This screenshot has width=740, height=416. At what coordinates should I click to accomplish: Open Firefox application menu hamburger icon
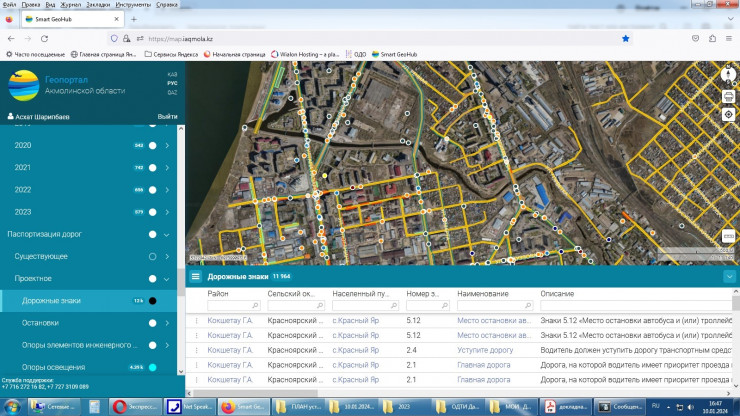728,38
